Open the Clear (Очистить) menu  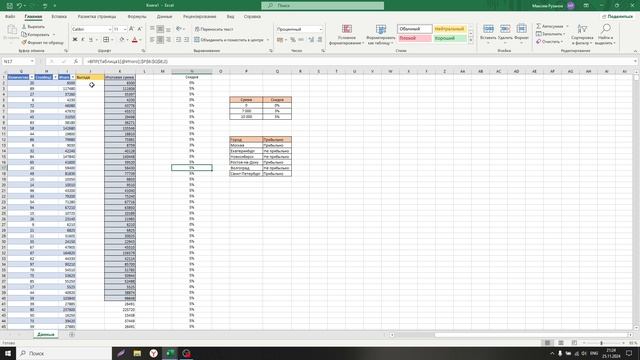pyautogui.click(x=549, y=42)
